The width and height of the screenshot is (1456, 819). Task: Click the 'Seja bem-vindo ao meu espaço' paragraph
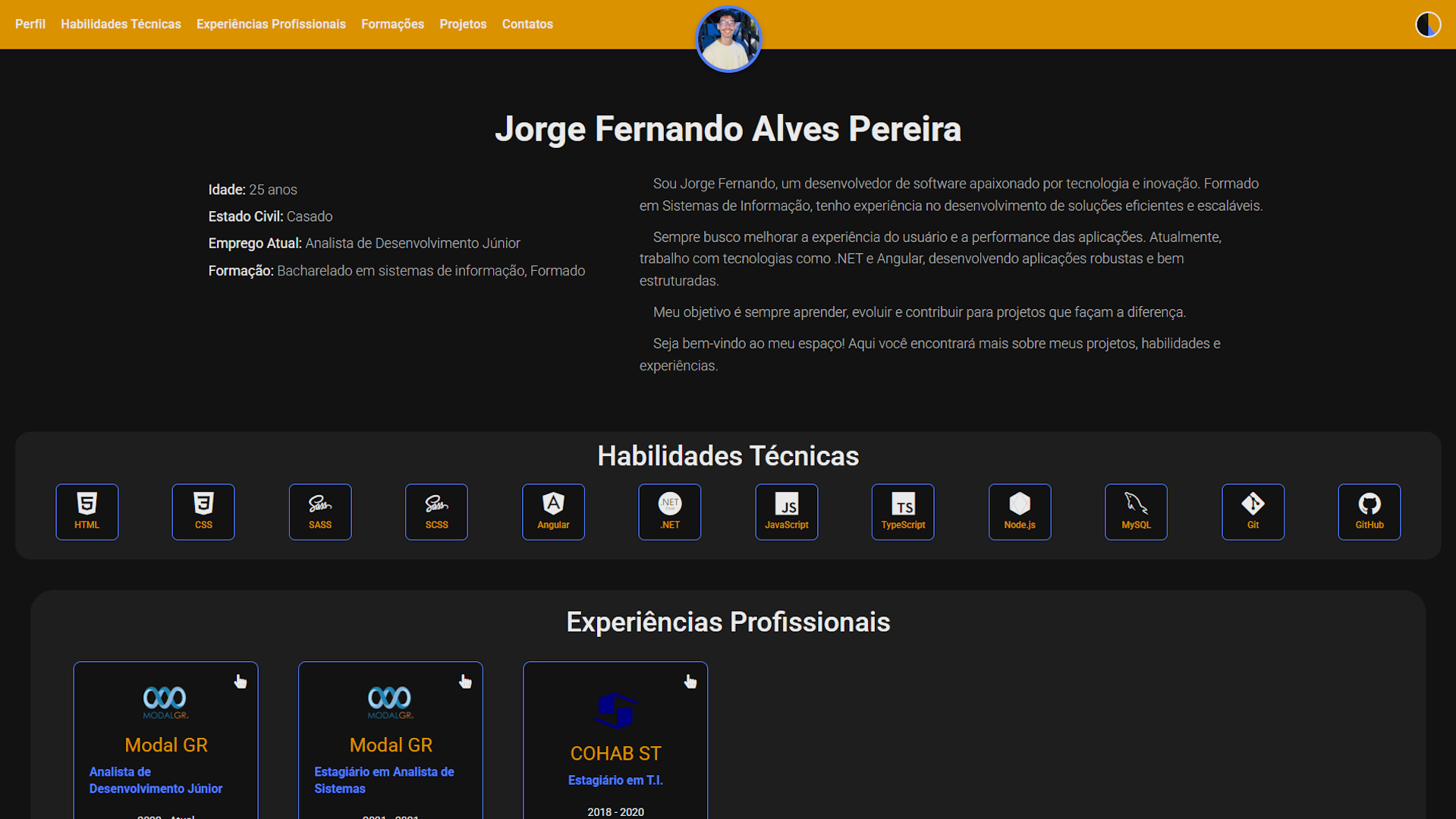[x=930, y=354]
